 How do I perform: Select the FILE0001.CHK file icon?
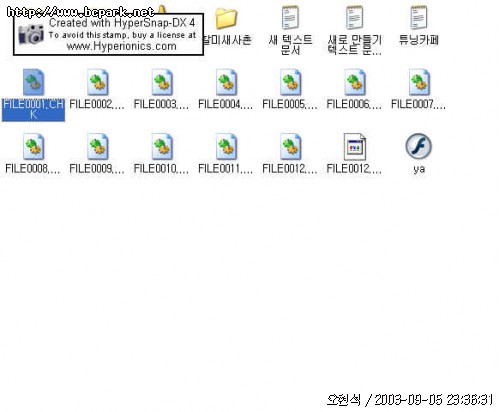pyautogui.click(x=33, y=82)
